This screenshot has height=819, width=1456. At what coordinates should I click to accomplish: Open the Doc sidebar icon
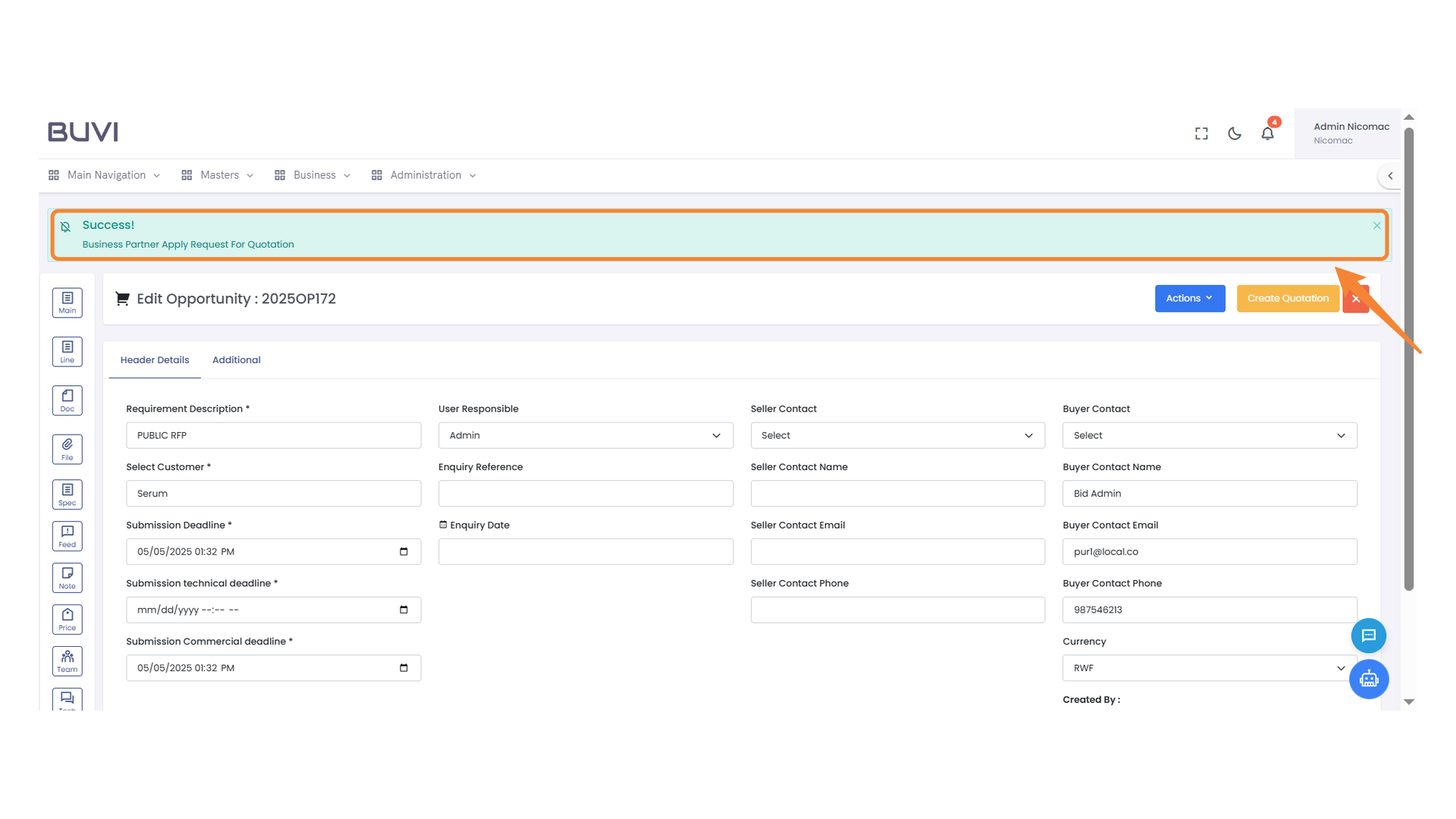(x=67, y=400)
